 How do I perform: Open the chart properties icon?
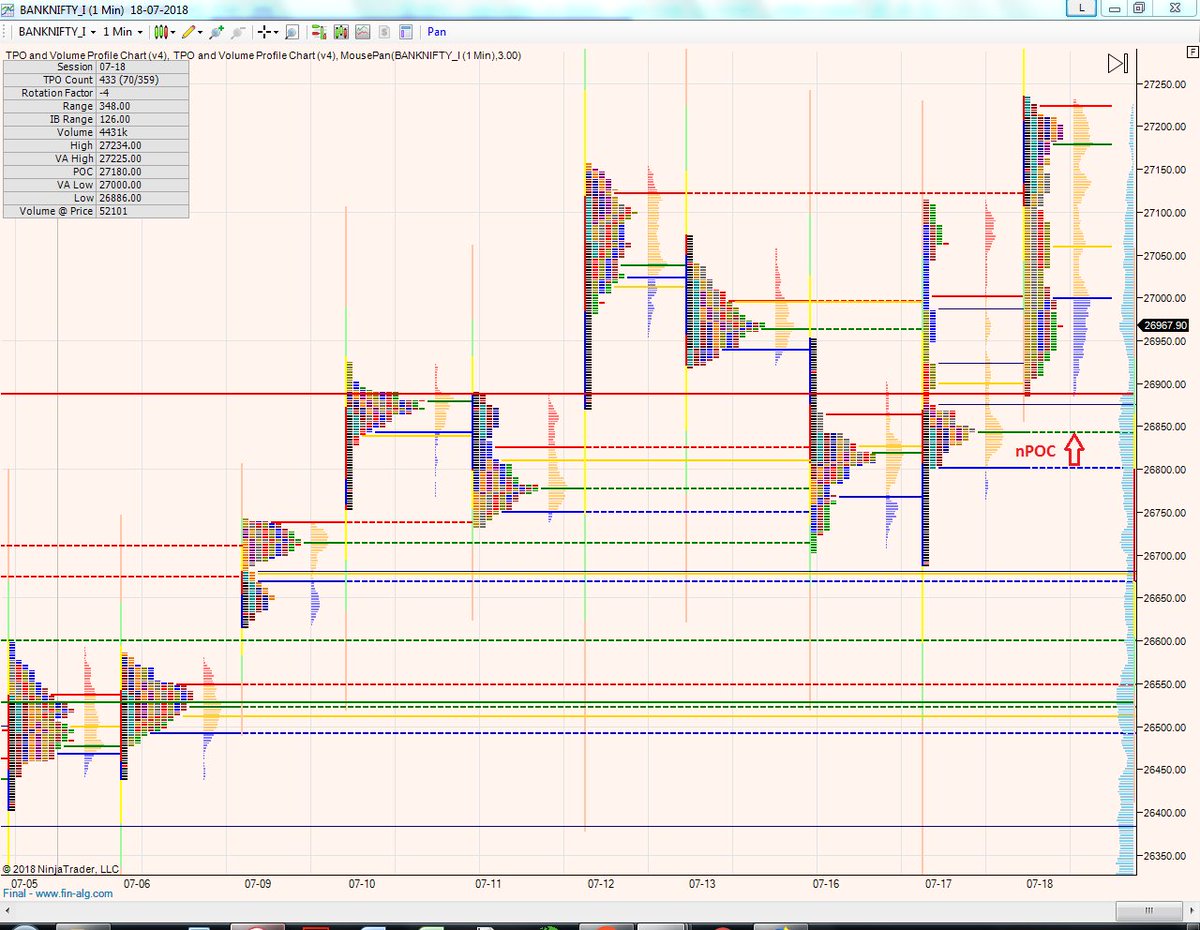pyautogui.click(x=405, y=32)
